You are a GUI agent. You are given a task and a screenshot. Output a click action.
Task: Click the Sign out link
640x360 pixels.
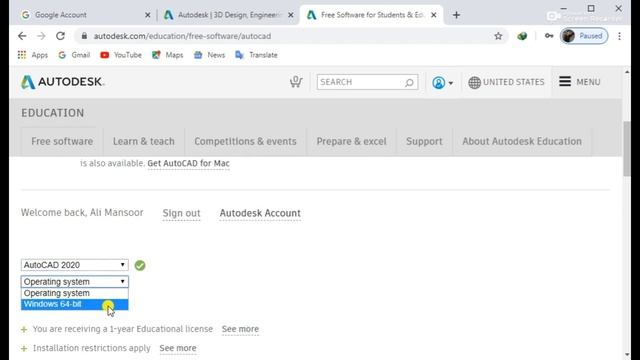tap(181, 213)
